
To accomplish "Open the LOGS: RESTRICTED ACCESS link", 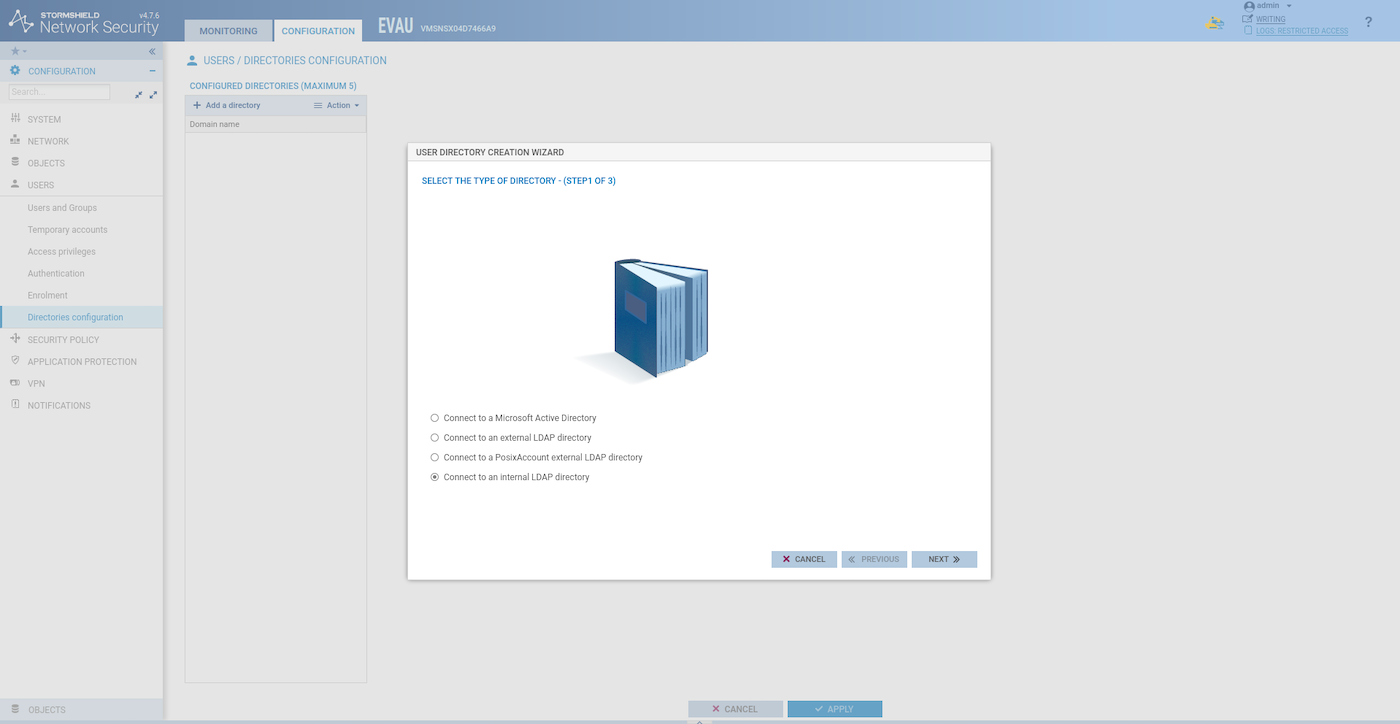I will tap(1301, 31).
